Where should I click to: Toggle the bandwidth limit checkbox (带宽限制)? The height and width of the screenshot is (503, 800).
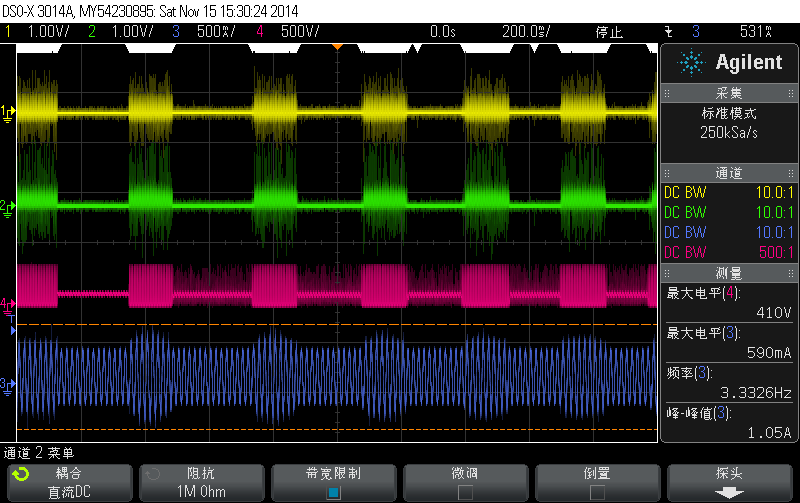333,492
